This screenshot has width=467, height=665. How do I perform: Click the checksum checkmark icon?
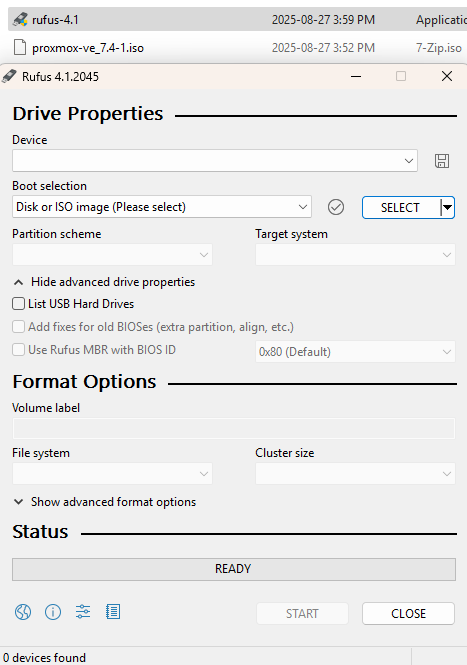tap(336, 207)
